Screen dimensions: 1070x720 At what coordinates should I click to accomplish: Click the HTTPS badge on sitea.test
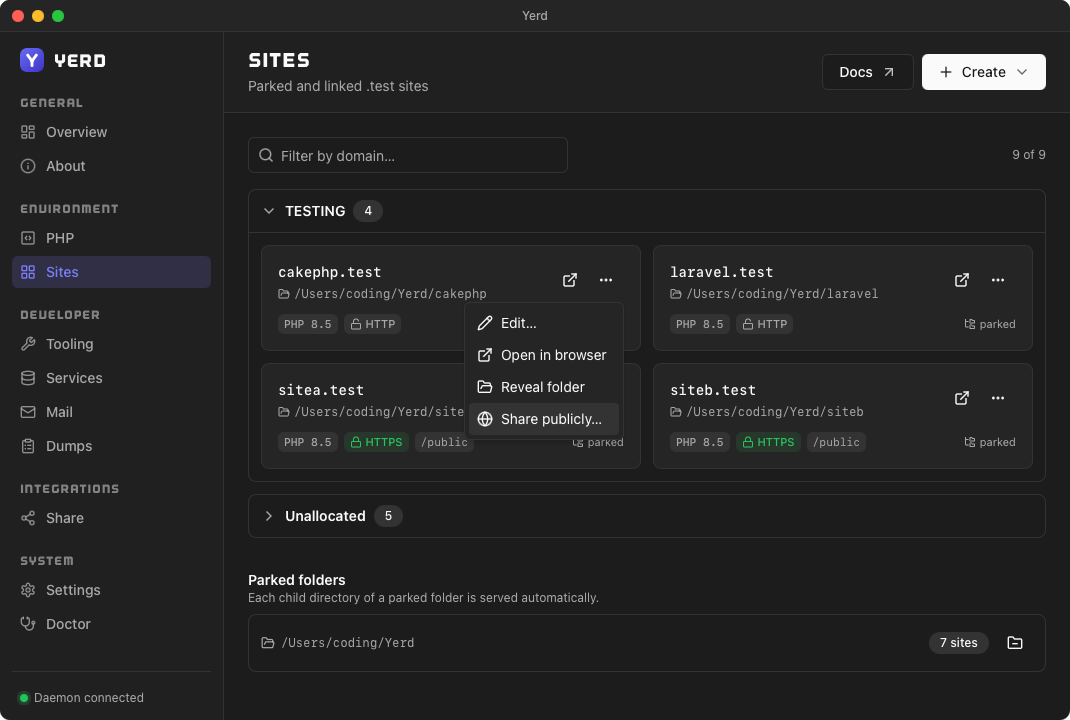376,442
